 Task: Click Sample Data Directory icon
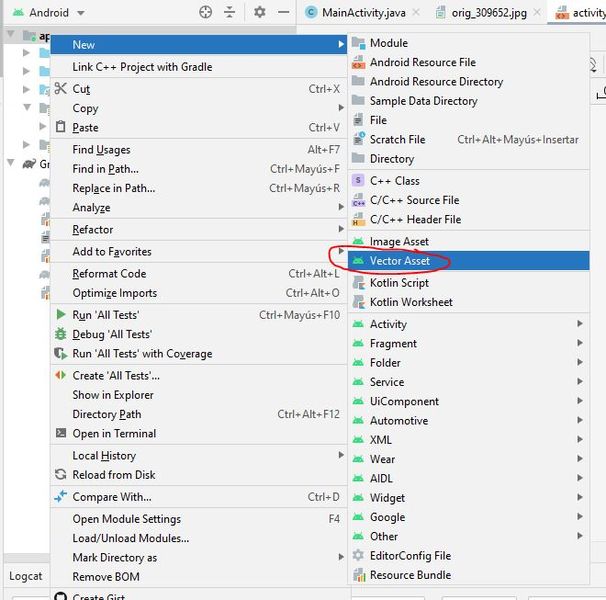[x=358, y=100]
